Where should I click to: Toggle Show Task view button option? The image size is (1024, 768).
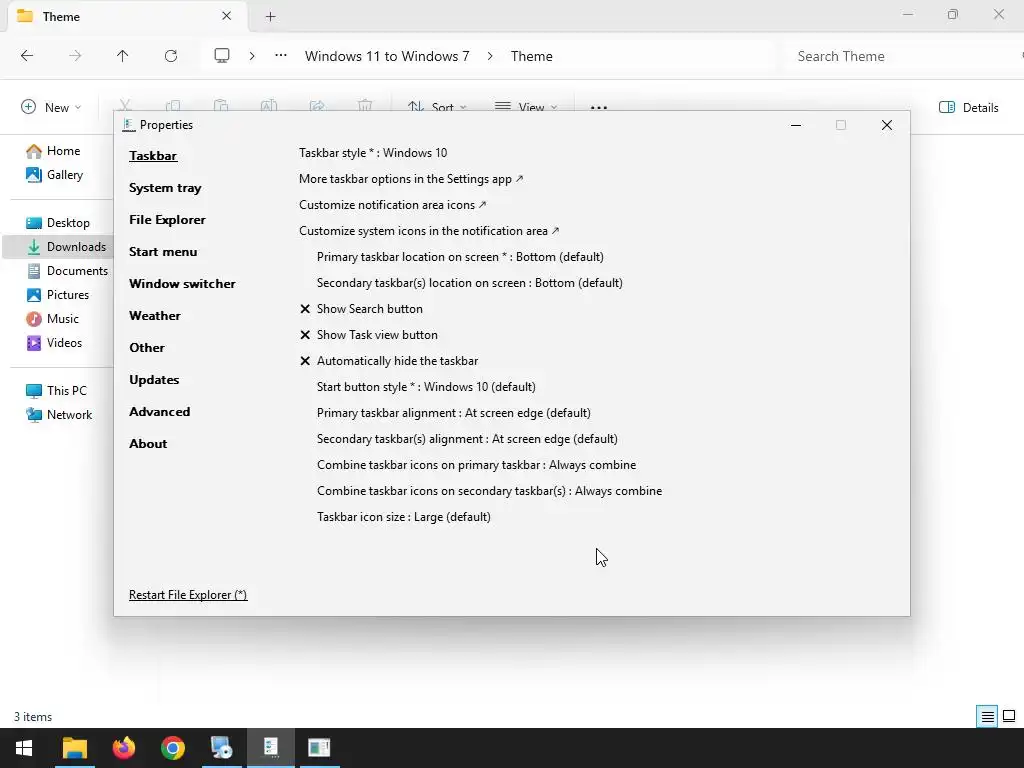368,335
